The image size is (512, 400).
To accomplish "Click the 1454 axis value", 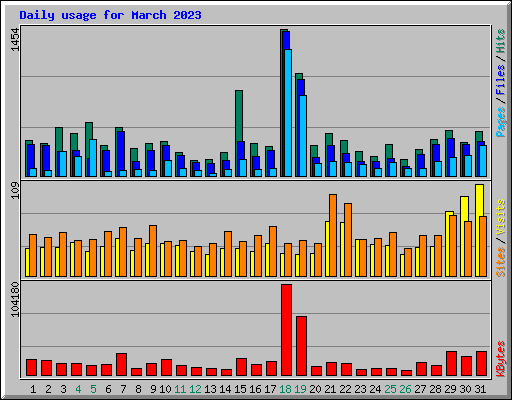I will tap(15, 40).
